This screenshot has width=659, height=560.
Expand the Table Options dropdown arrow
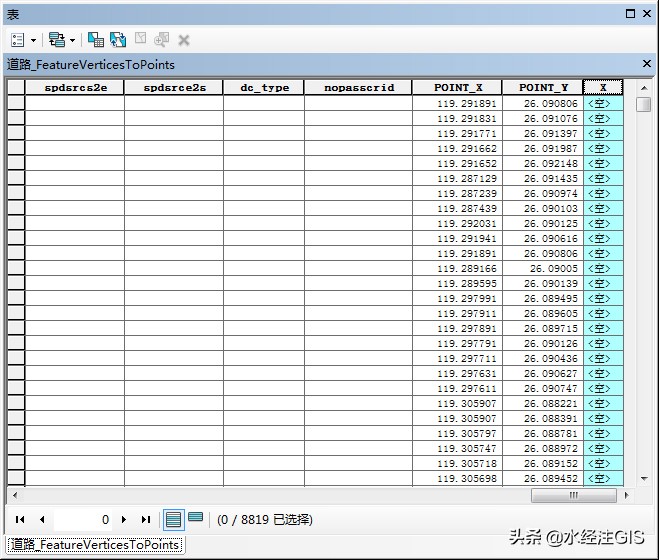[33, 40]
